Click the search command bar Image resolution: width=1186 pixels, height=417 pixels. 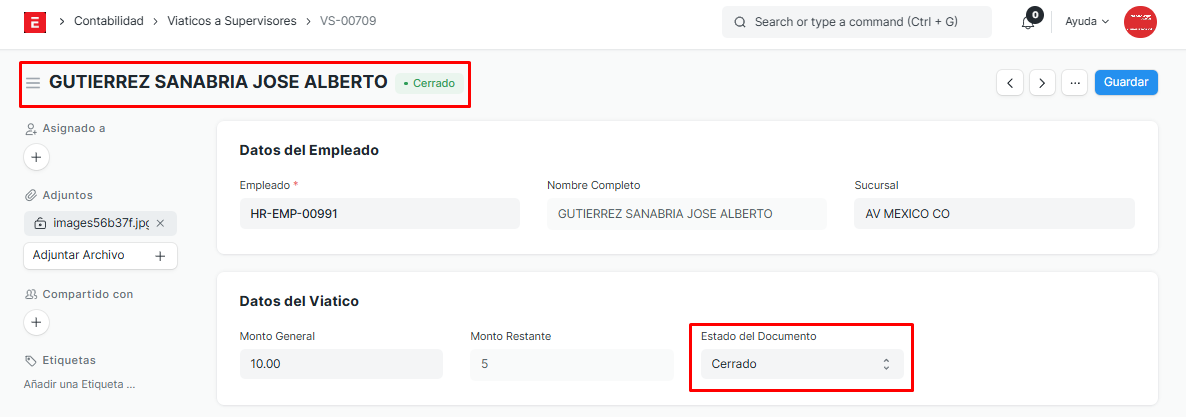[x=856, y=22]
